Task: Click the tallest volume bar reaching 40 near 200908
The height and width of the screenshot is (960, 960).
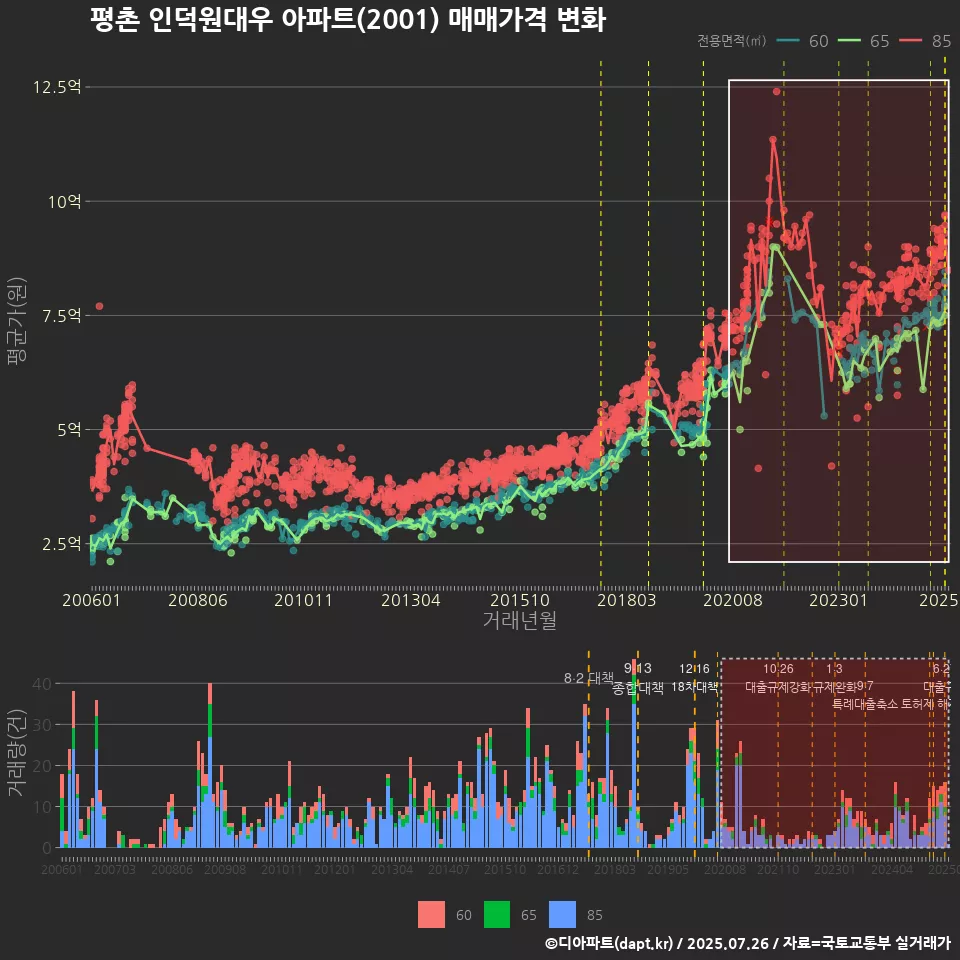Action: coord(210,765)
